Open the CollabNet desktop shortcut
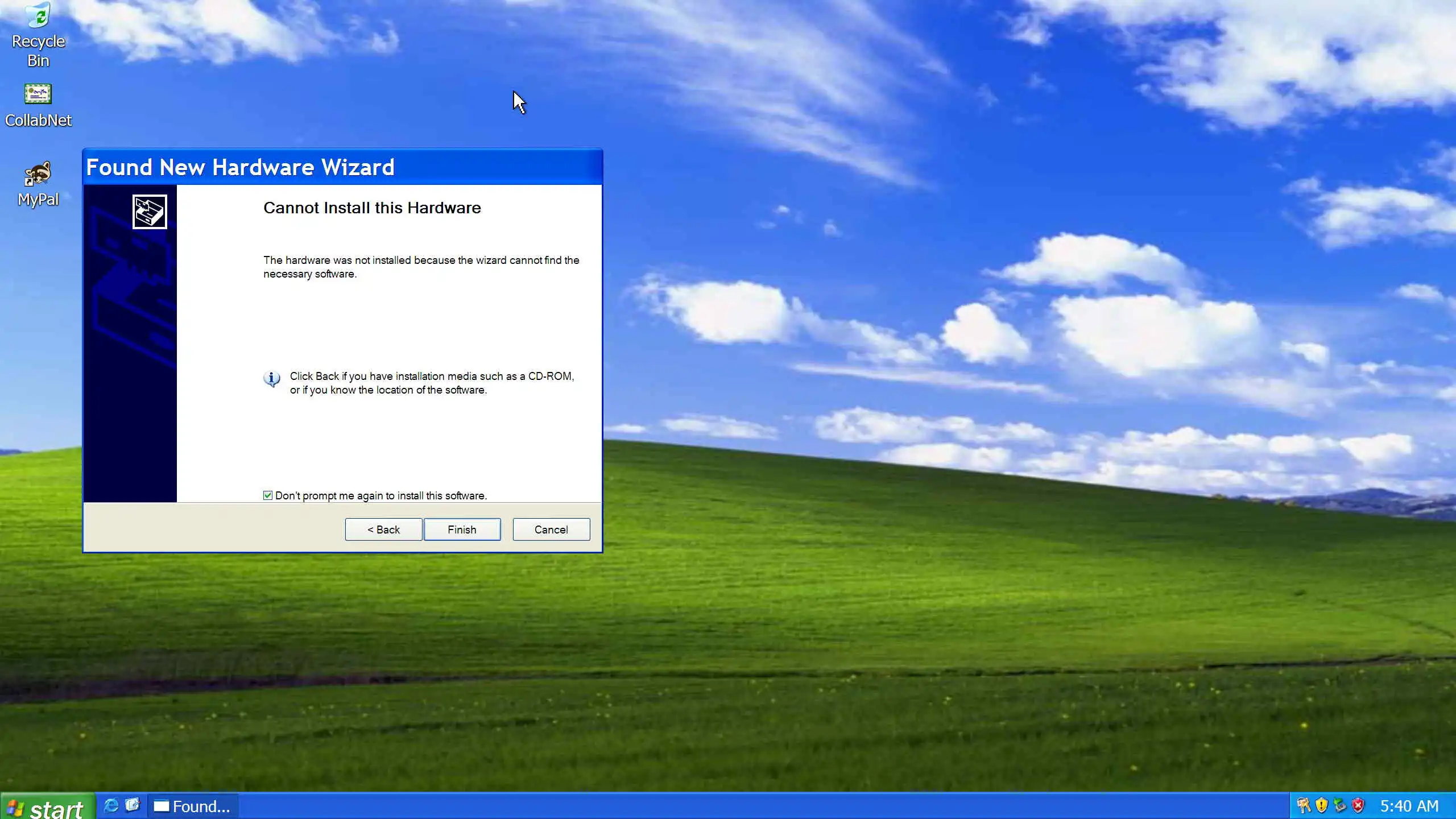This screenshot has width=1456, height=819. pos(38,94)
